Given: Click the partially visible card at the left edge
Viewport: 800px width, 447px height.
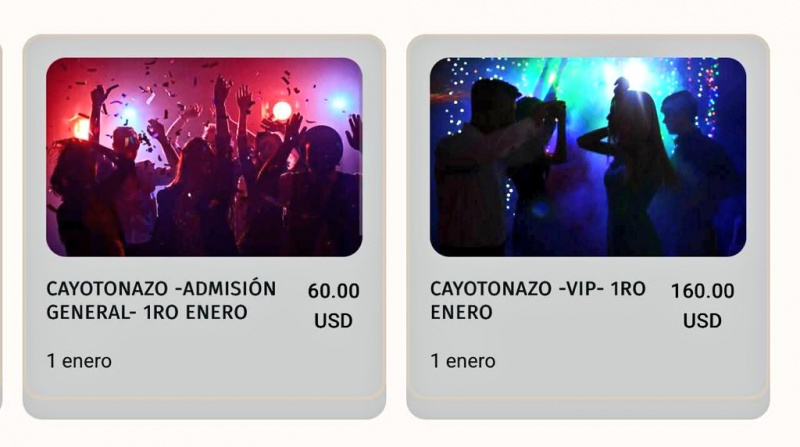Looking at the screenshot, I should [x=1, y=227].
